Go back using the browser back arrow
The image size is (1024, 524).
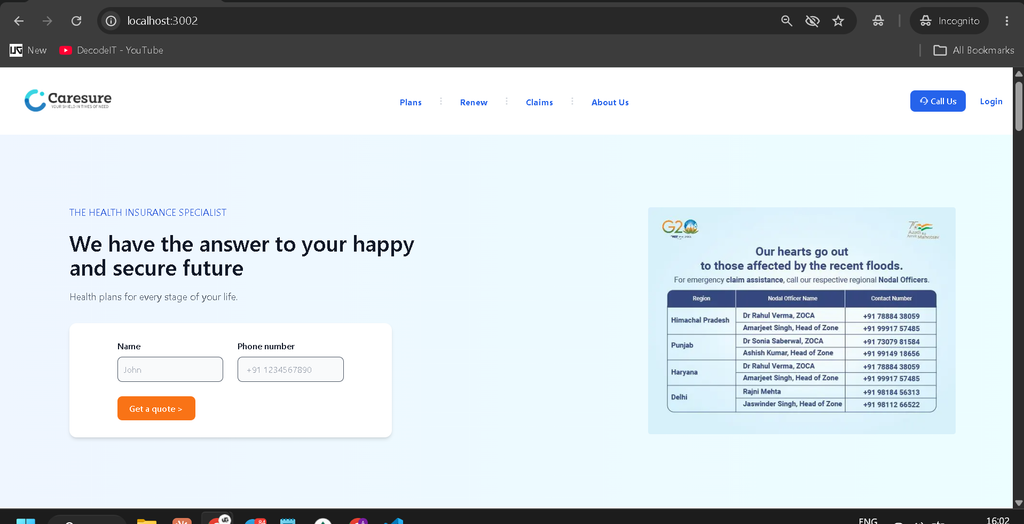(x=19, y=21)
